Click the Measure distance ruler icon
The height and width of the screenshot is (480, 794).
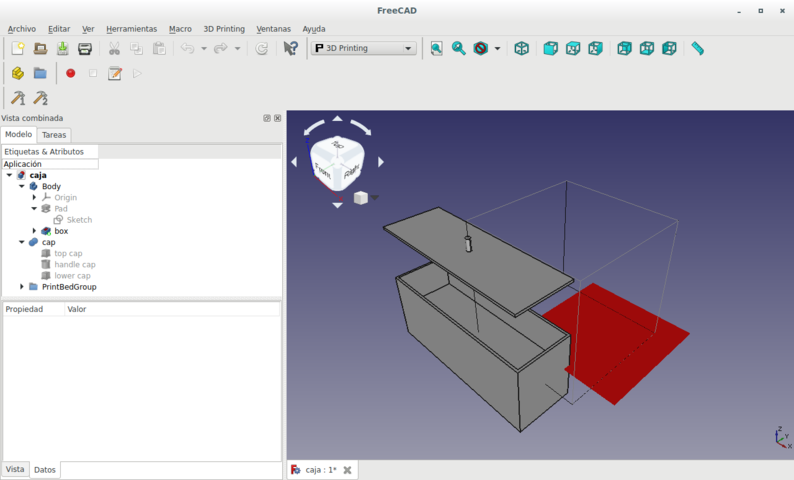(697, 48)
